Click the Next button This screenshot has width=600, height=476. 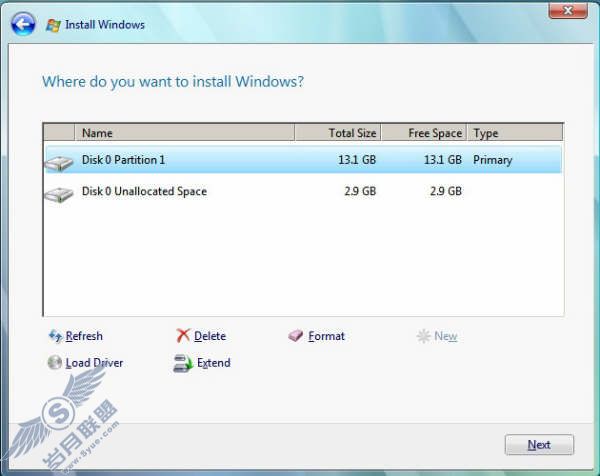coord(539,445)
